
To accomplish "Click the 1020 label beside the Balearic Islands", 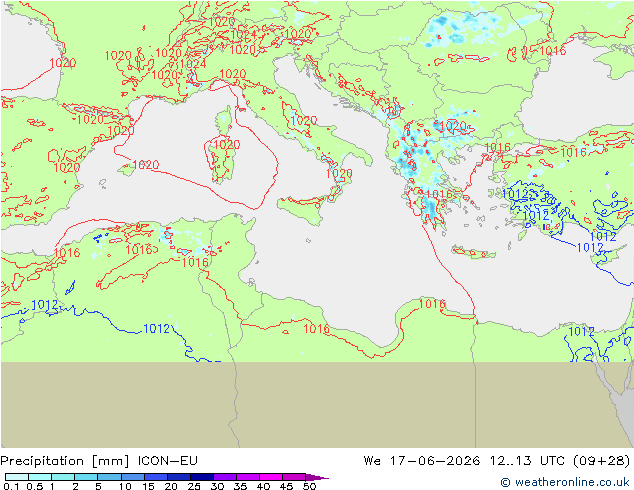I will pos(146,165).
